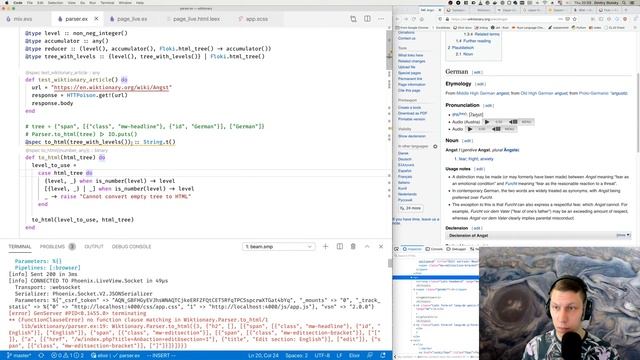Viewport: 640px width, 360px height.
Task: Change encoding via UTF-8 status entry
Action: 322,356
